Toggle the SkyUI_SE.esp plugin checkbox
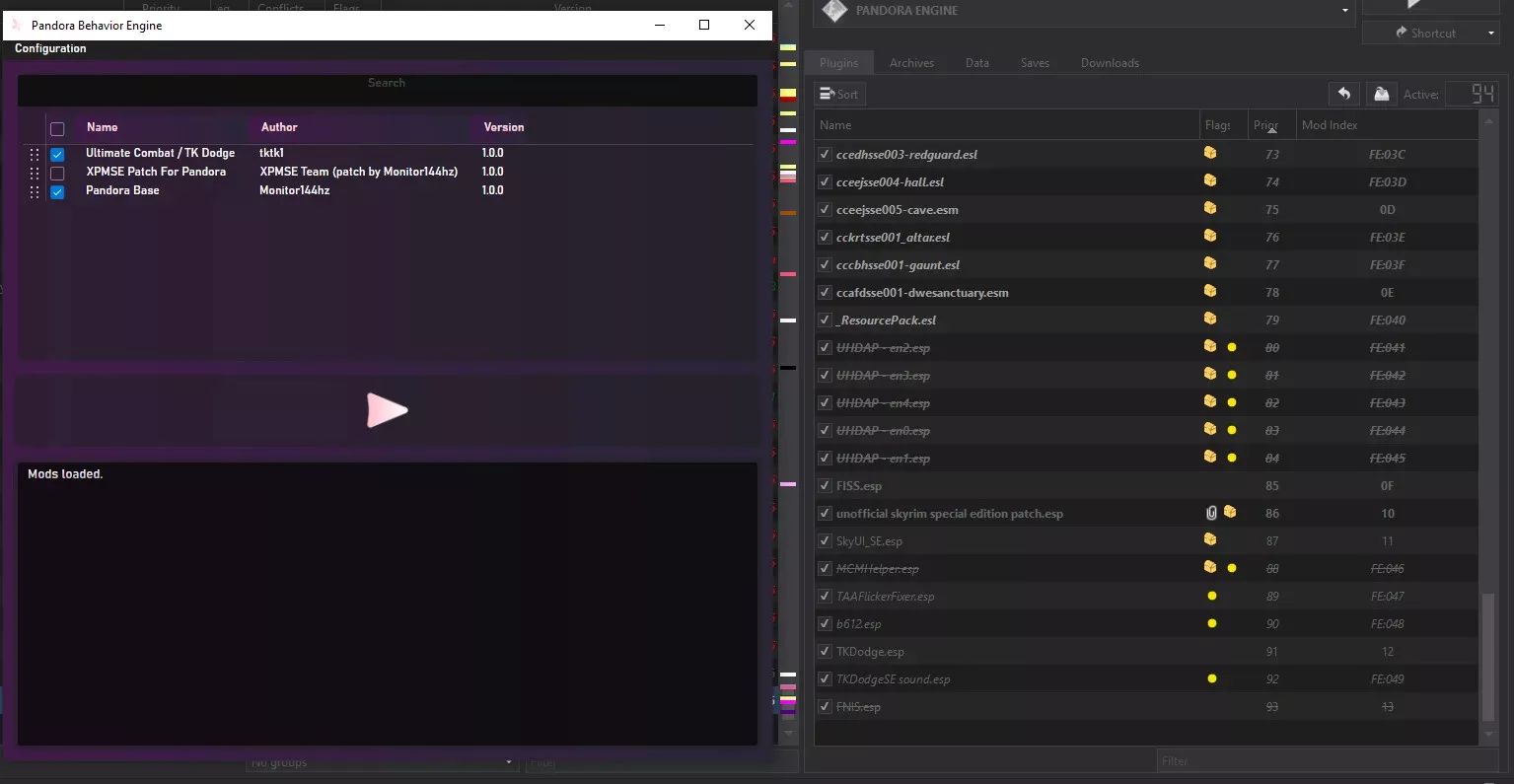Viewport: 1514px width, 784px height. tap(825, 541)
